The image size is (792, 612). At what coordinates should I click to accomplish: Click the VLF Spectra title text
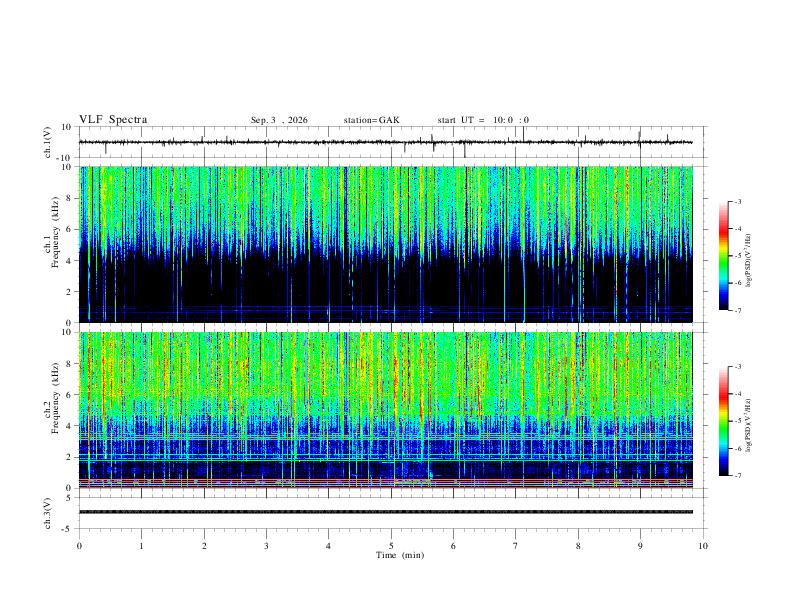113,120
